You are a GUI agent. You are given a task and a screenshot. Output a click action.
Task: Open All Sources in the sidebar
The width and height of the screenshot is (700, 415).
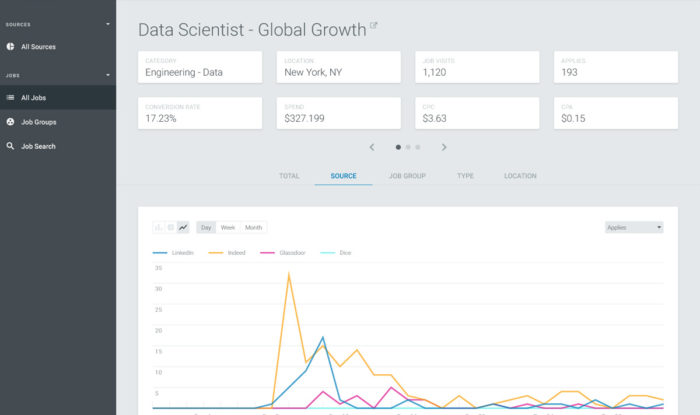click(x=58, y=46)
